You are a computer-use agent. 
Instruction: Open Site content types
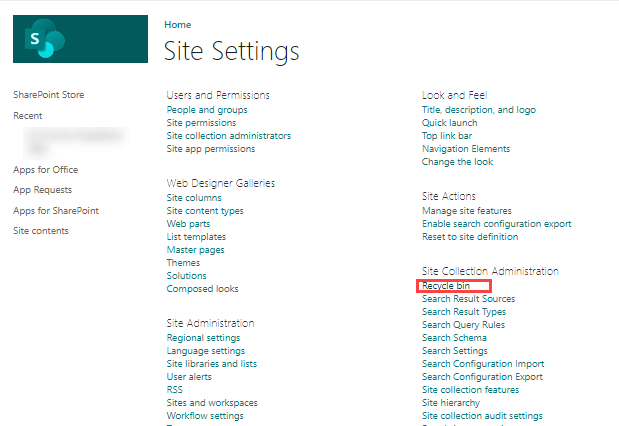[205, 211]
